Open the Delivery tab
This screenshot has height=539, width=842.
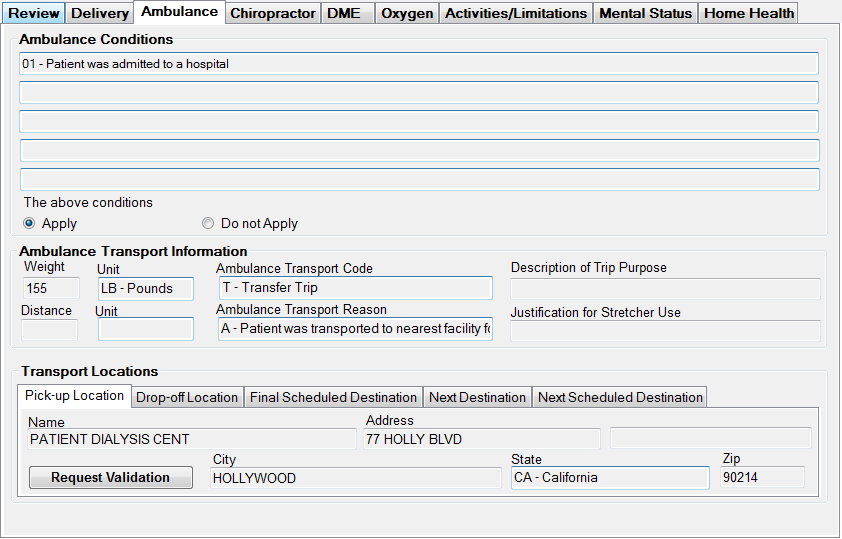point(100,13)
